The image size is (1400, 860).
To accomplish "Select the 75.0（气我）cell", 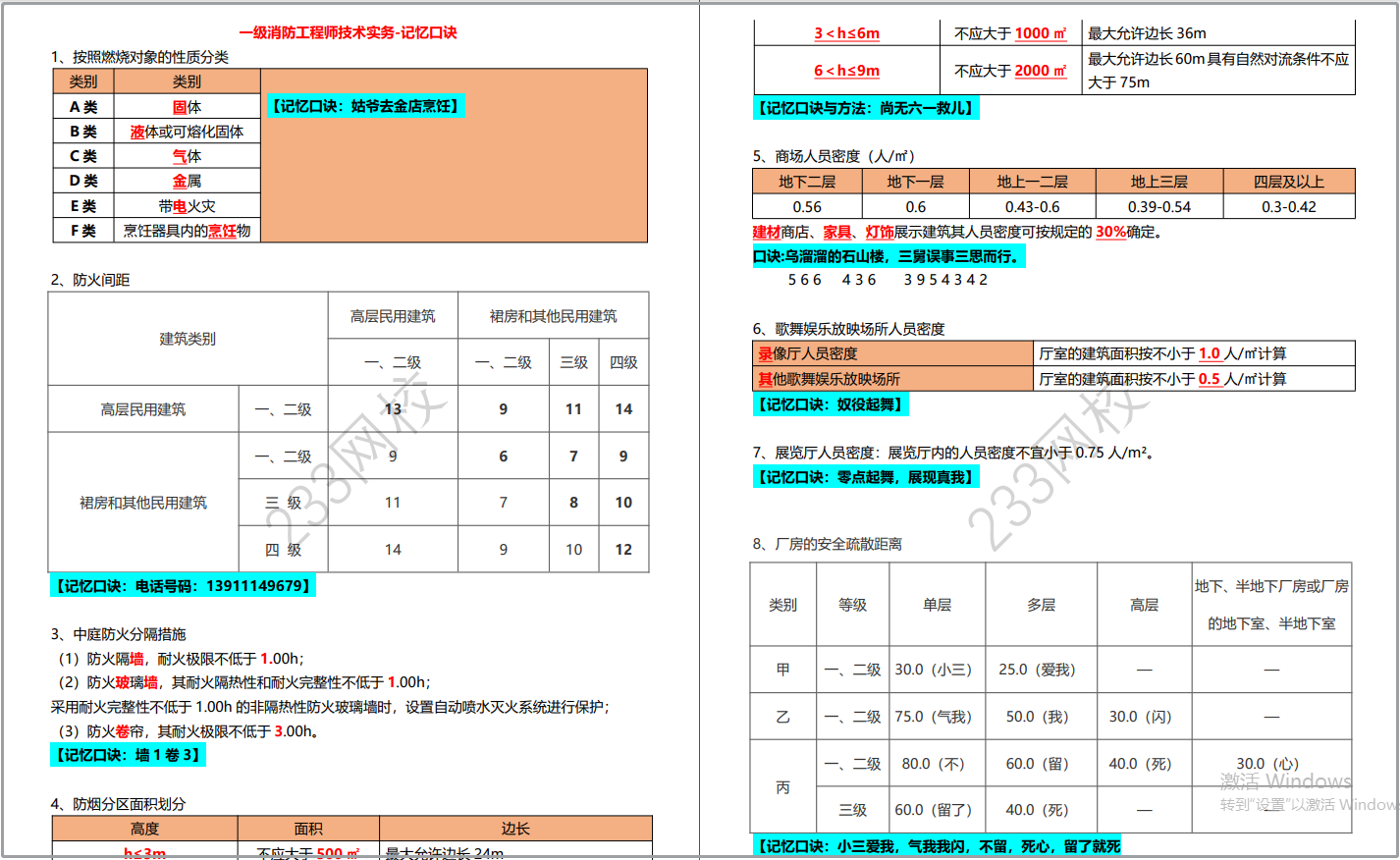I will pos(938,717).
